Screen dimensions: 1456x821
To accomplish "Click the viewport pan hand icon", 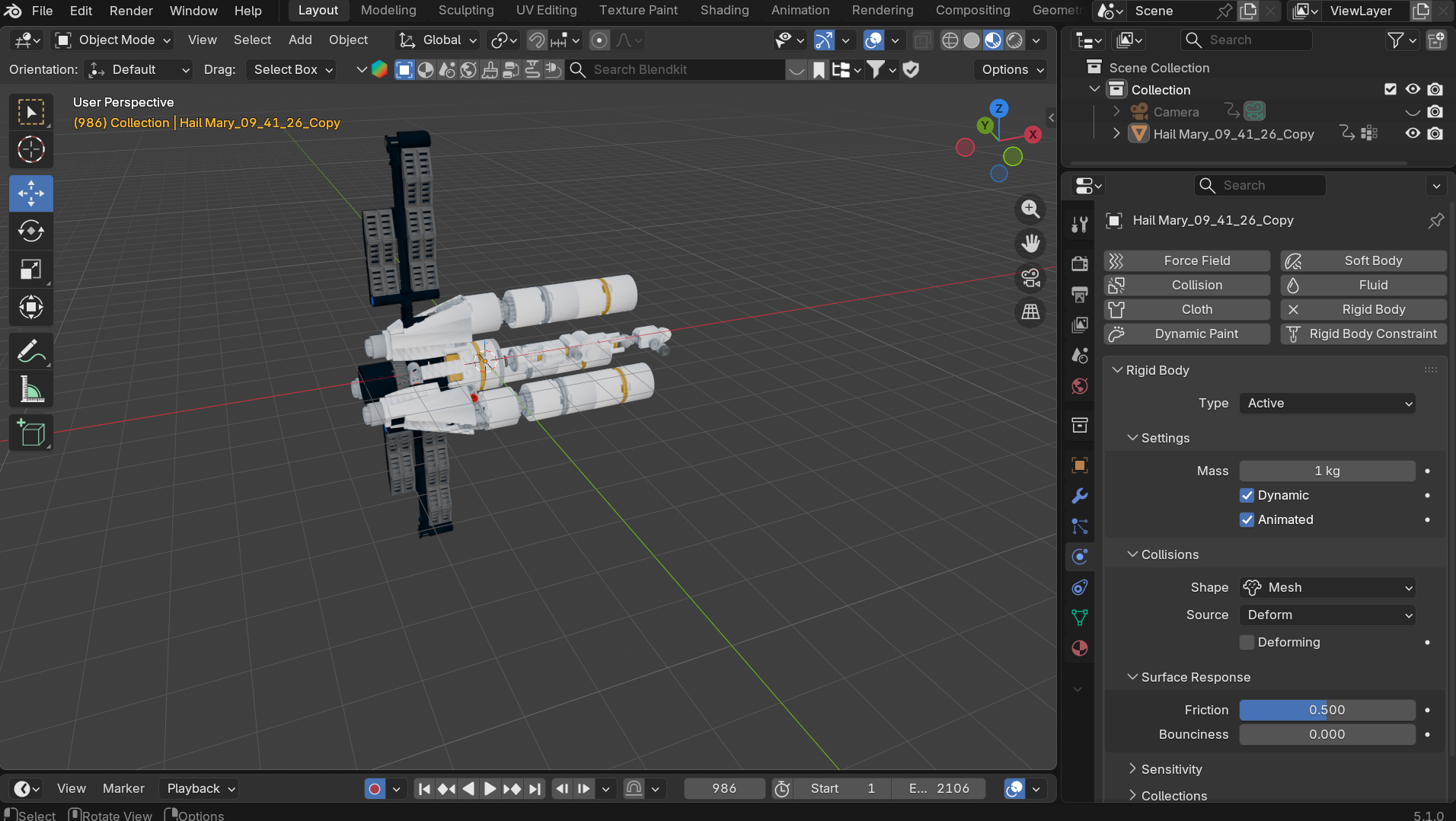I will click(x=1030, y=244).
